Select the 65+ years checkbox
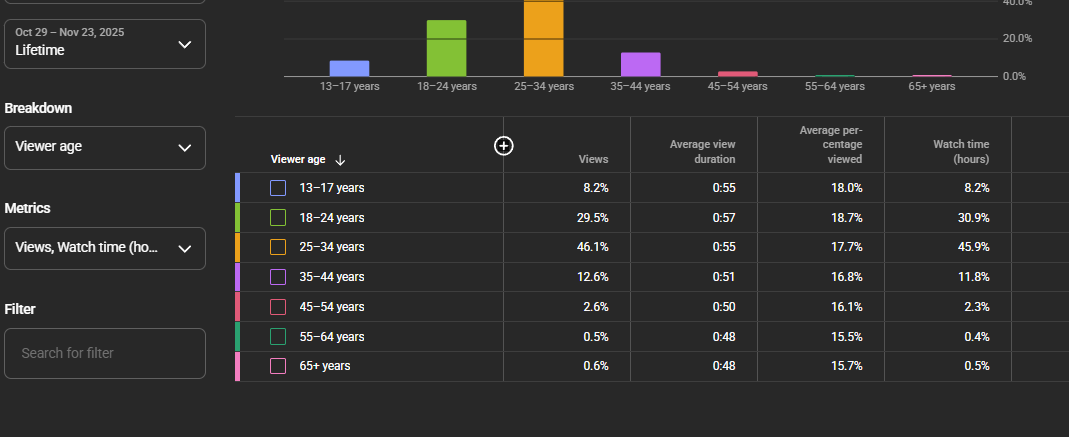Image resolution: width=1069 pixels, height=437 pixels. (x=278, y=366)
